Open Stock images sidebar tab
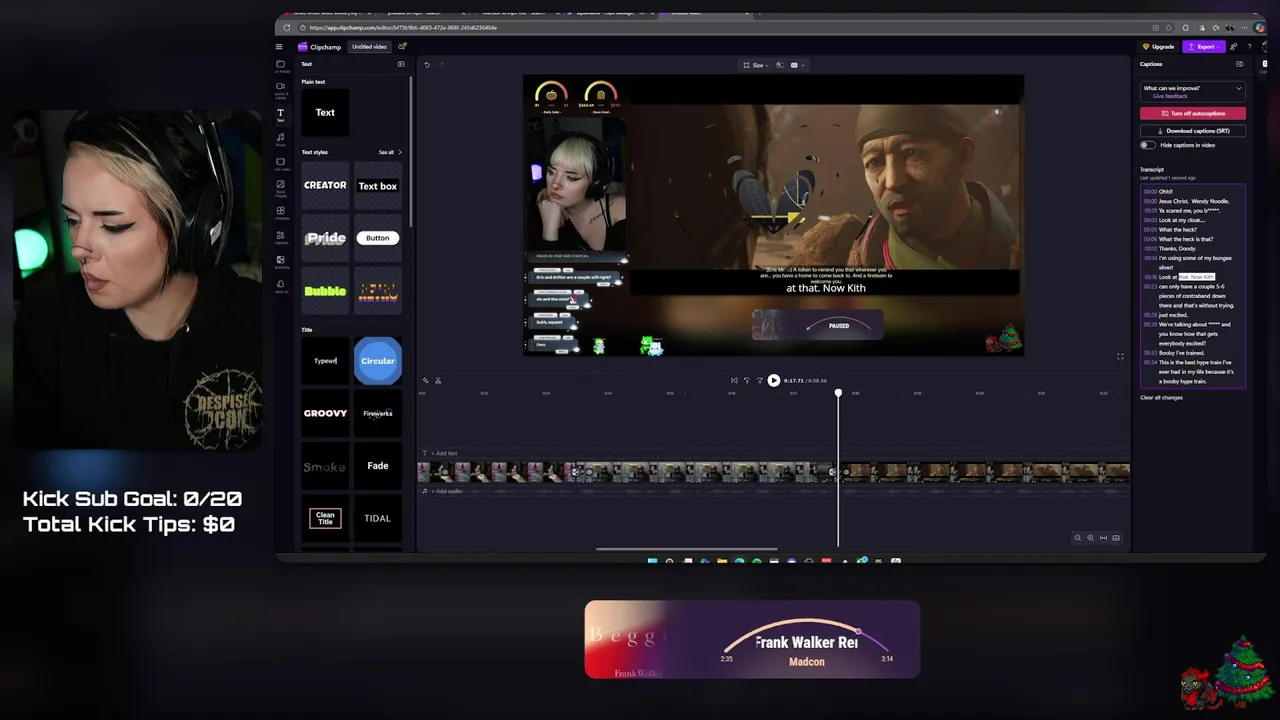1280x720 pixels. [281, 188]
